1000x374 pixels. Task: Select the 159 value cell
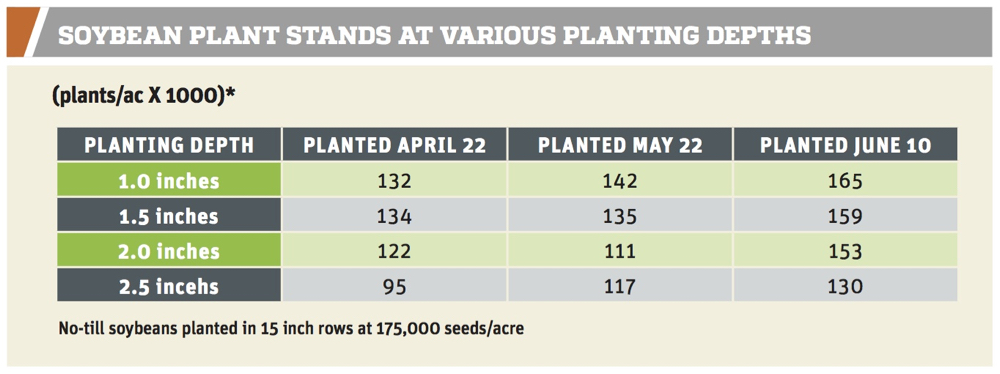pyautogui.click(x=846, y=216)
